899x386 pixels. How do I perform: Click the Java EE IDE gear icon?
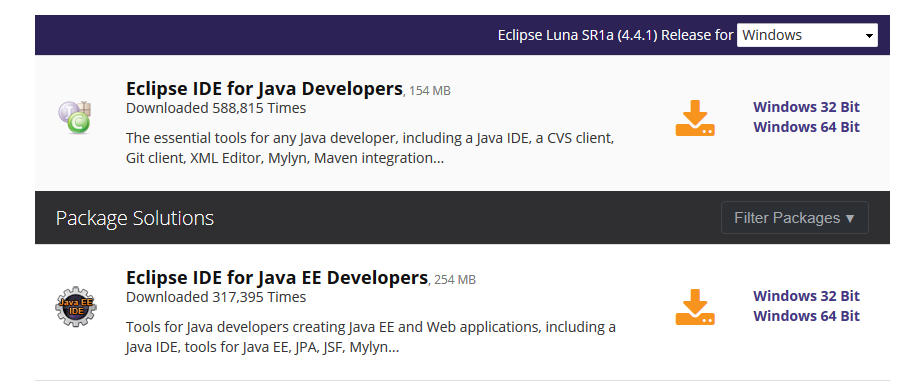point(76,306)
